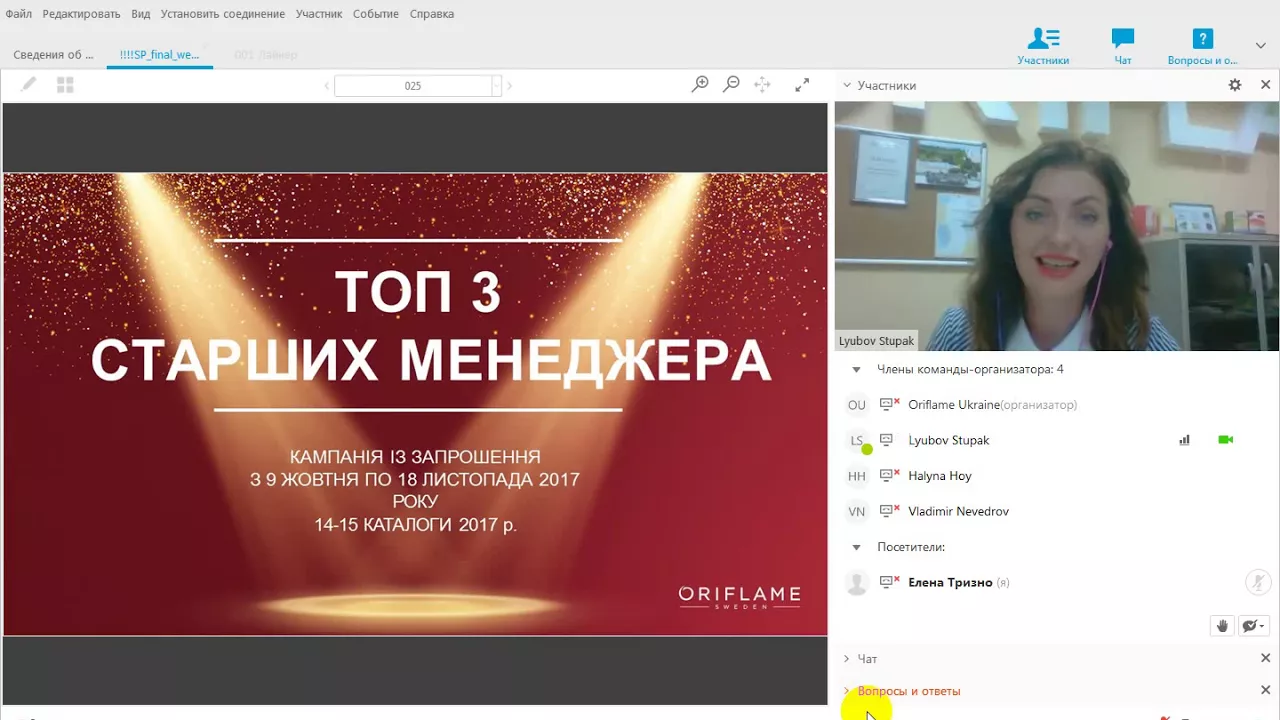Image resolution: width=1280 pixels, height=720 pixels.
Task: Open the Справка menu
Action: pyautogui.click(x=432, y=14)
